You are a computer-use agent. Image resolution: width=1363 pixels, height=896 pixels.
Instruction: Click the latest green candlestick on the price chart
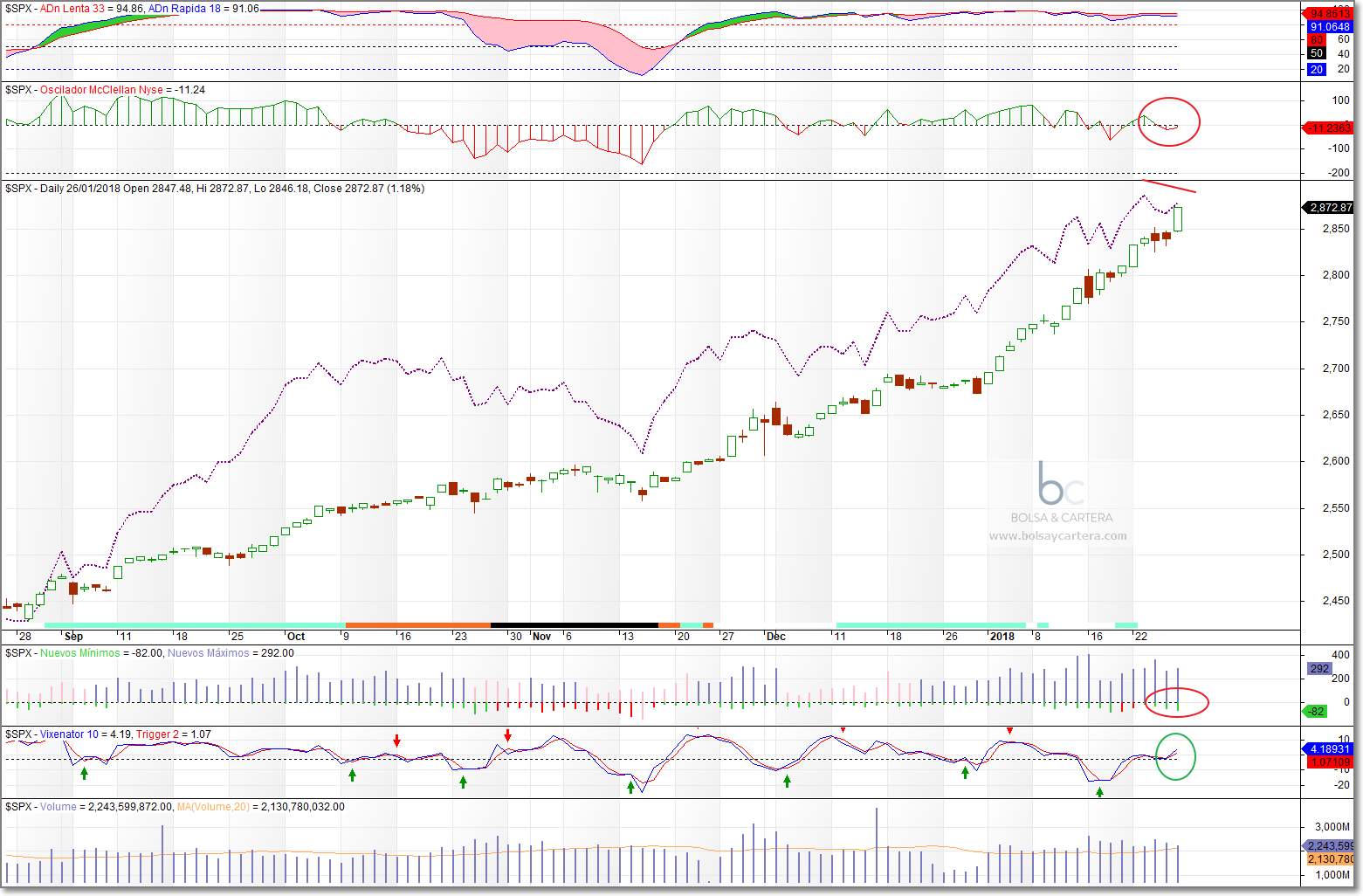point(1178,218)
